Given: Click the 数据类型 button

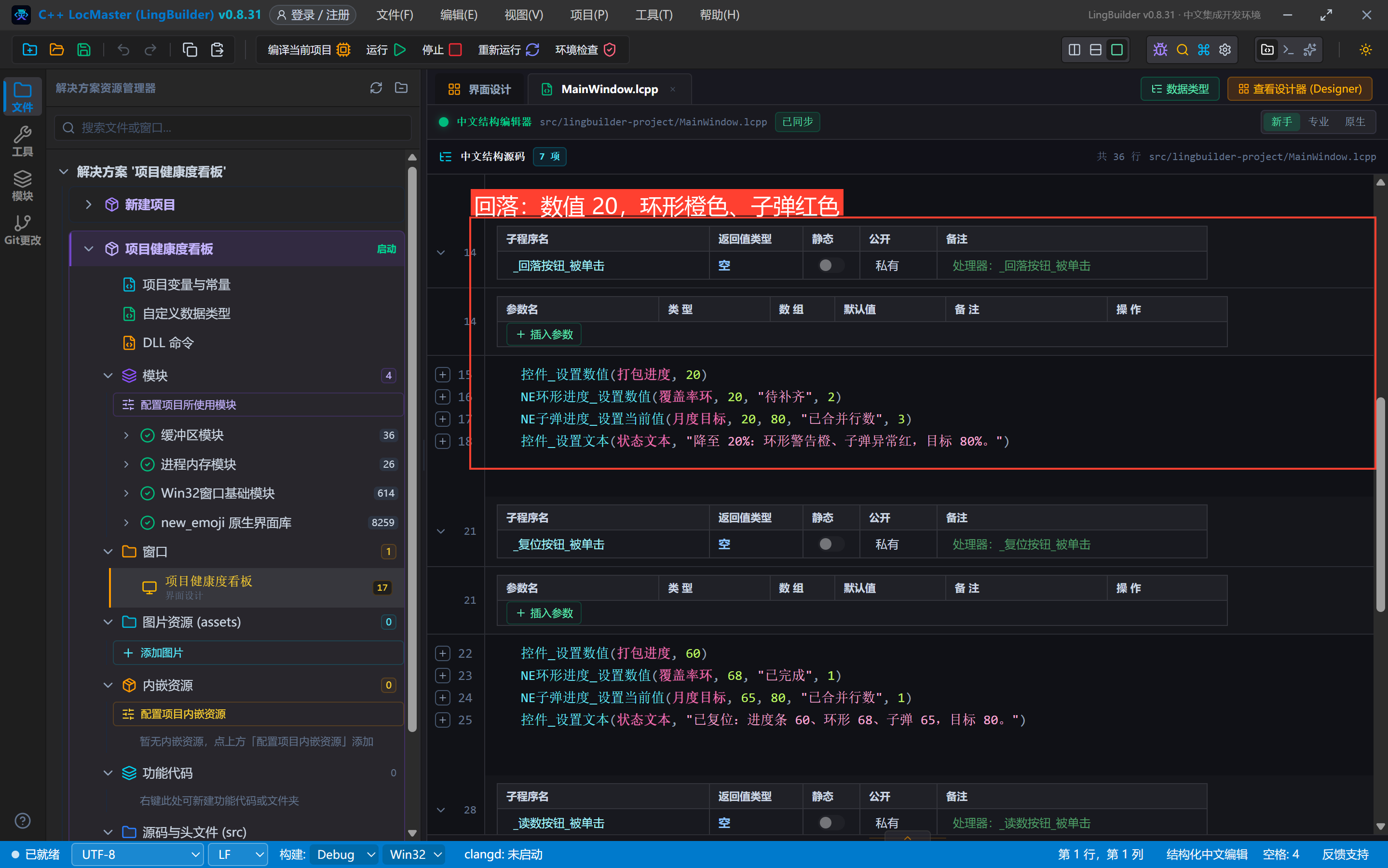Looking at the screenshot, I should point(1180,89).
